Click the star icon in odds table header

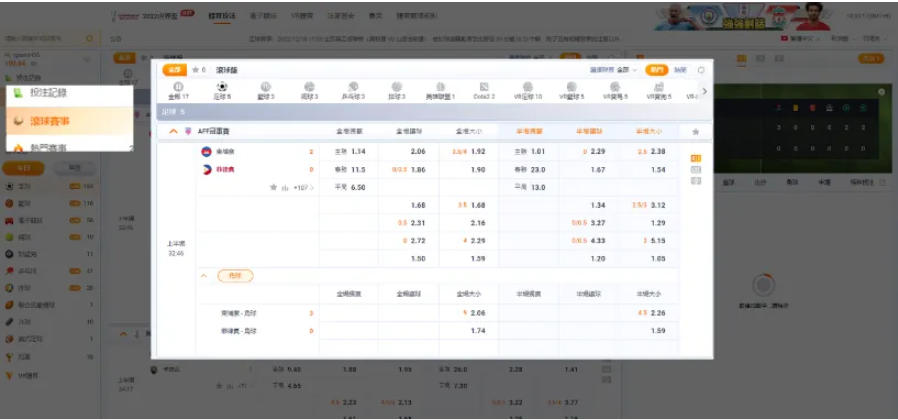tap(696, 131)
